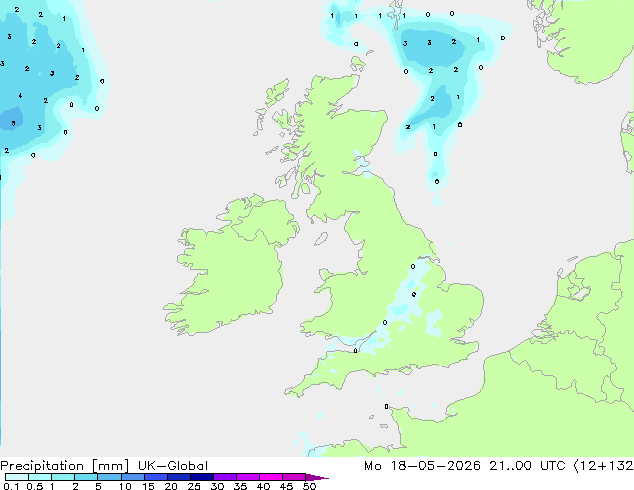Click the legend scale label "20"

pyautogui.click(x=171, y=486)
